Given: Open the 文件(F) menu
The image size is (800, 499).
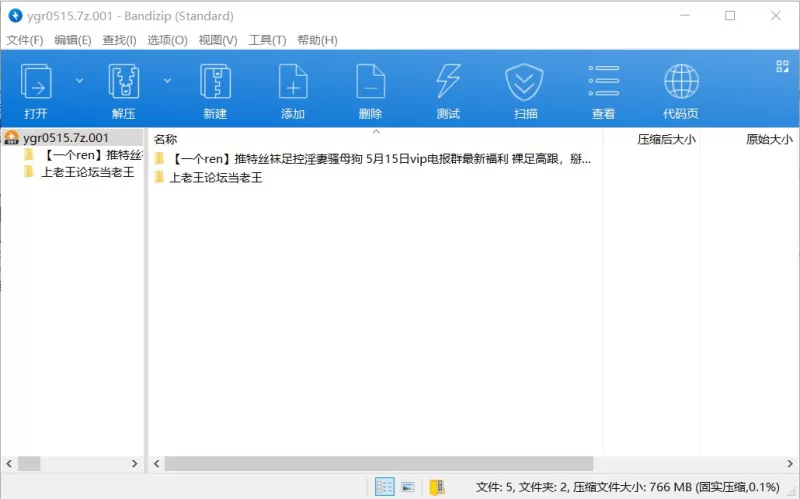Looking at the screenshot, I should pos(25,40).
